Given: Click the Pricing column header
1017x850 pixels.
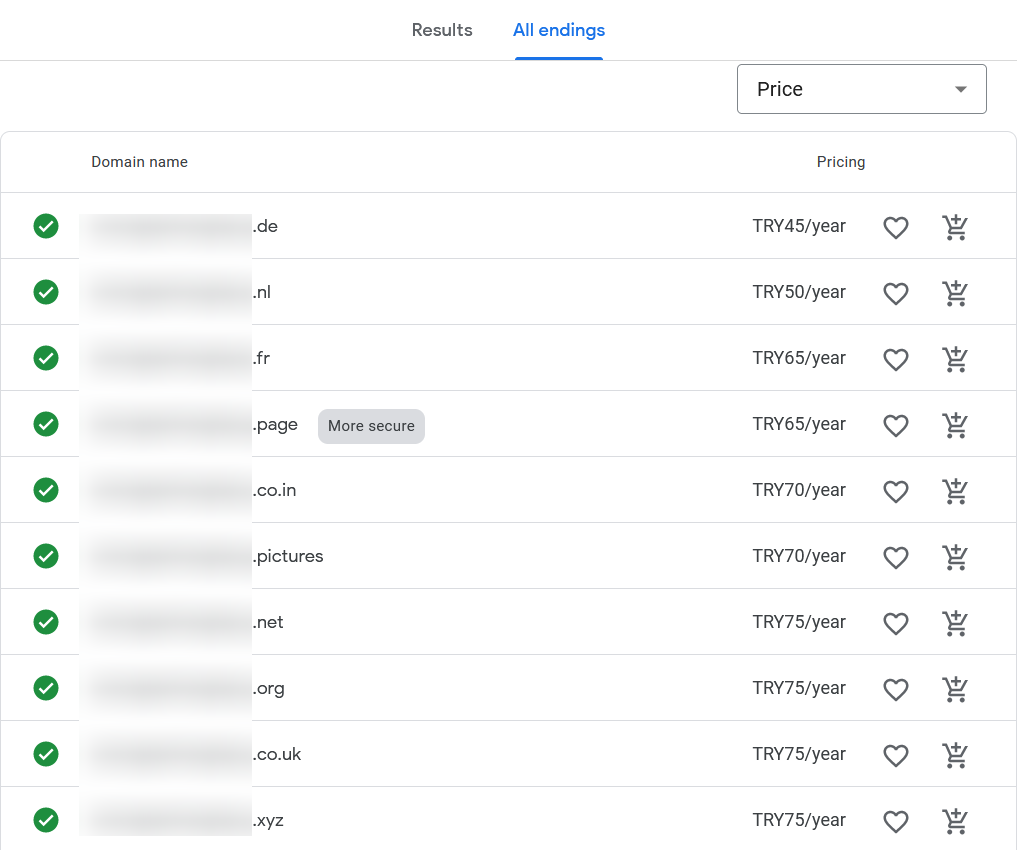Looking at the screenshot, I should pos(840,161).
